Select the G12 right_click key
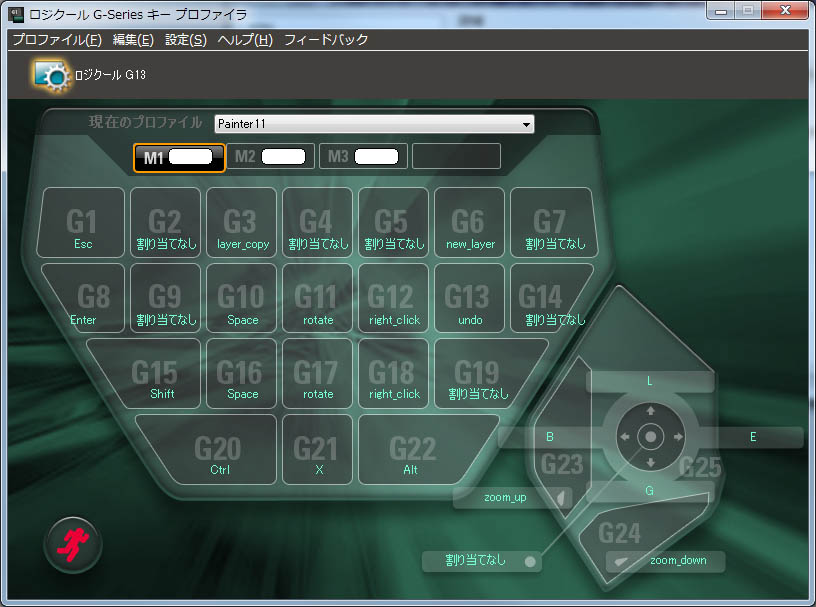Viewport: 816px width, 607px height. coord(393,298)
